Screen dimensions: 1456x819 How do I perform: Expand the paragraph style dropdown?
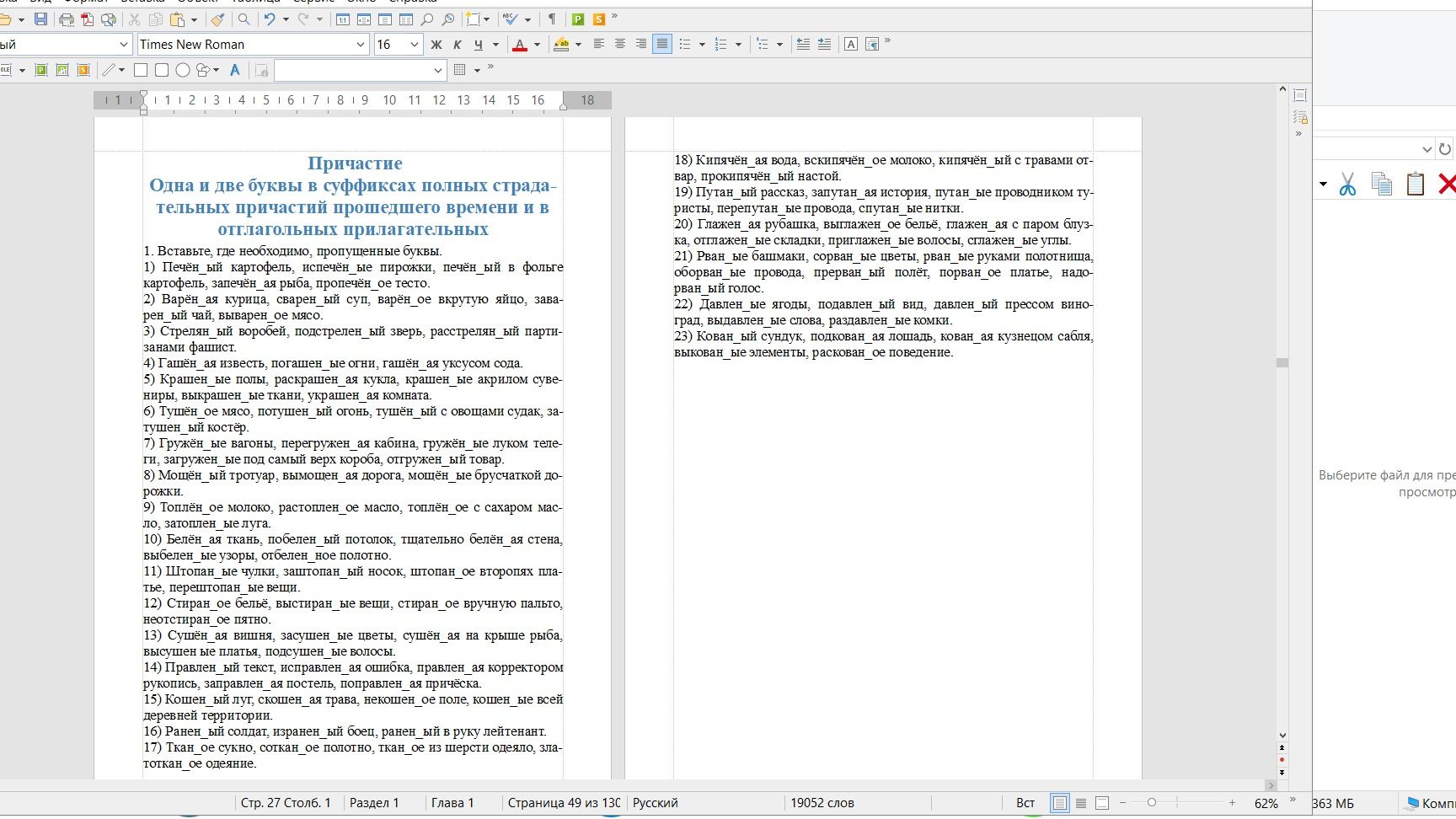click(x=124, y=45)
